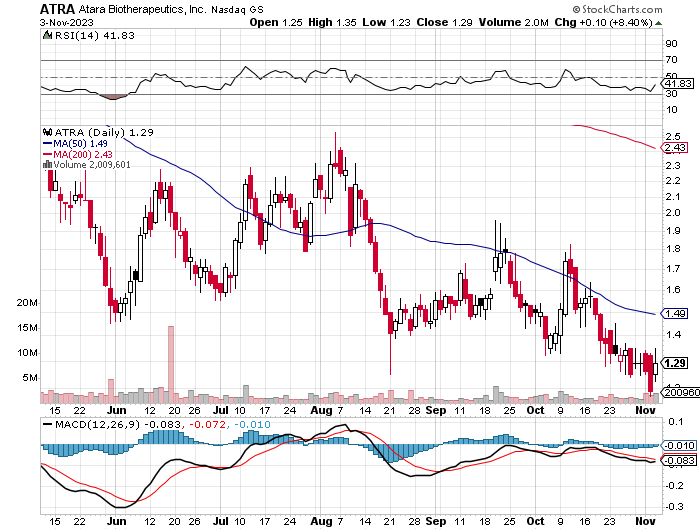Click the 1.49 MA(50) value tag
The image size is (700, 530).
coord(675,314)
